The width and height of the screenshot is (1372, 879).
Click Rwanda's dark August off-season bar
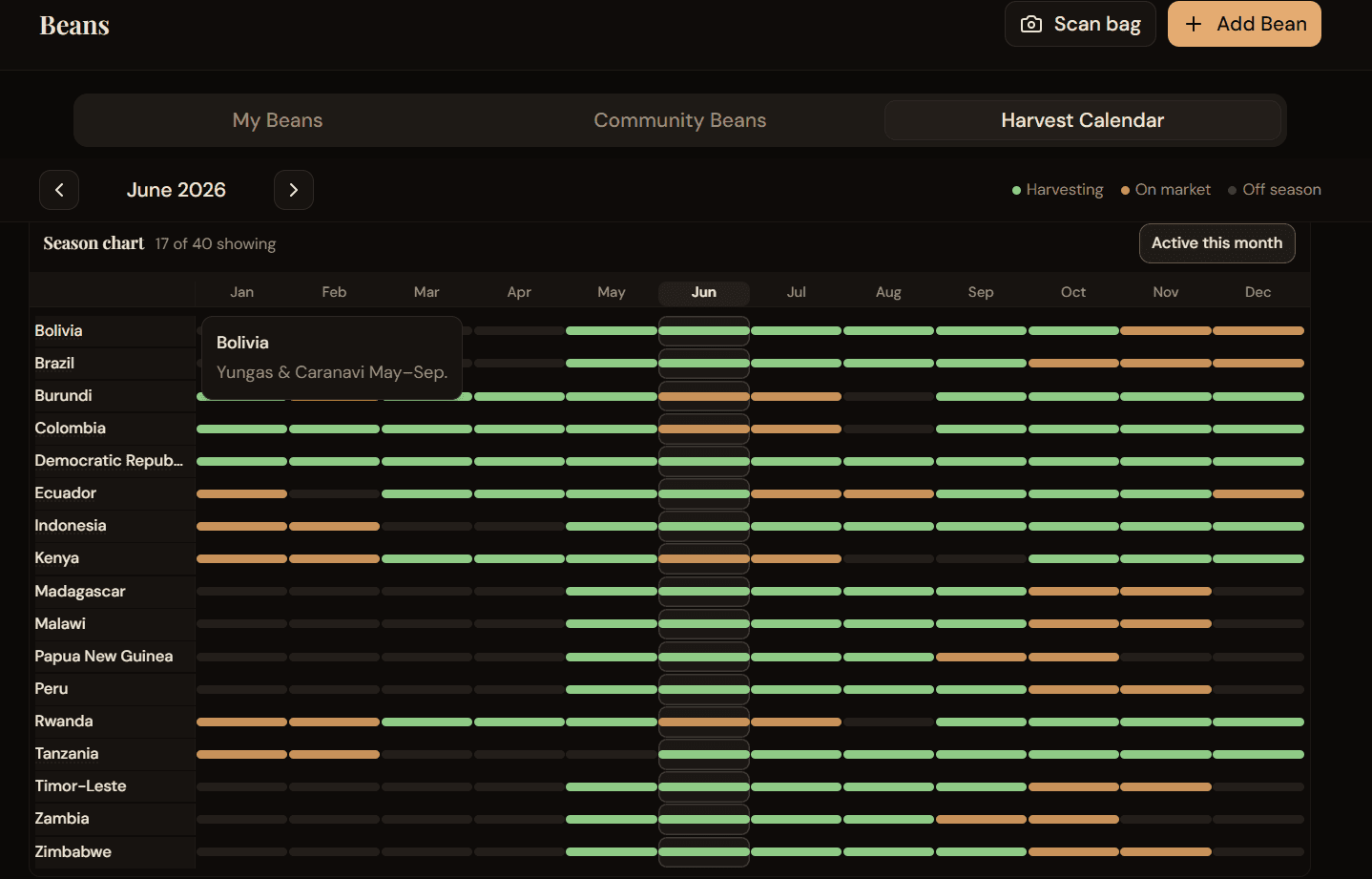point(888,722)
